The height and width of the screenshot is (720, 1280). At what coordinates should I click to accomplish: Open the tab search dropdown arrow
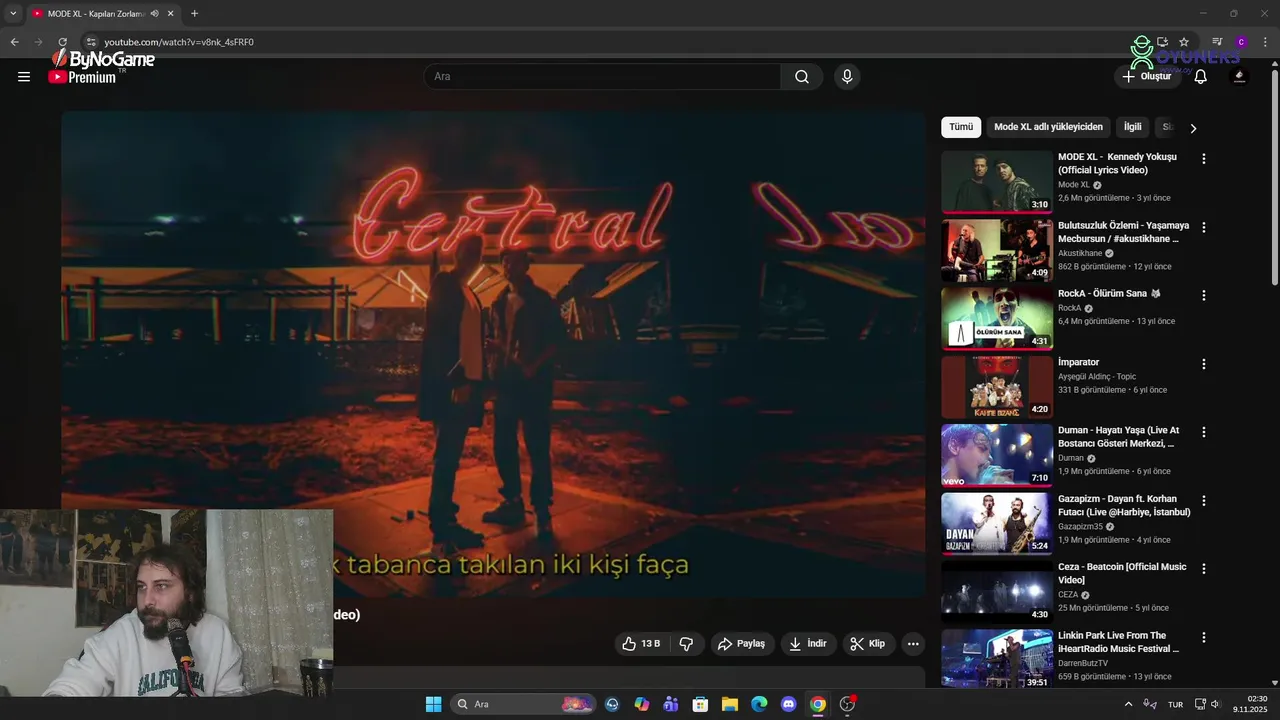click(13, 14)
